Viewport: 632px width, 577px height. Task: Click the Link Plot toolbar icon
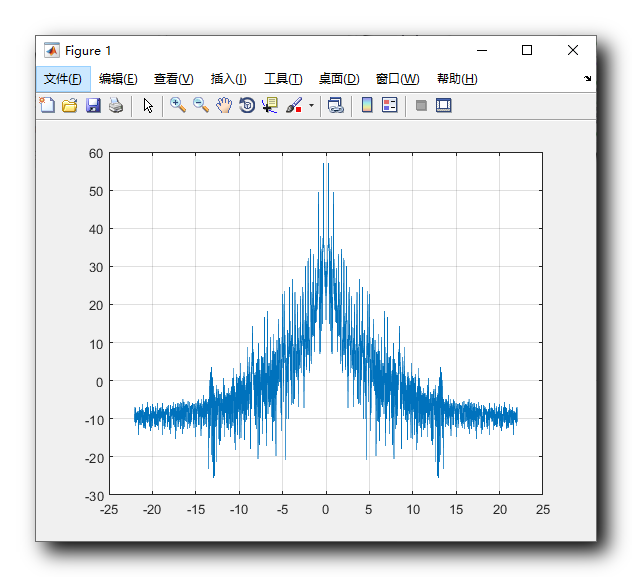point(335,105)
